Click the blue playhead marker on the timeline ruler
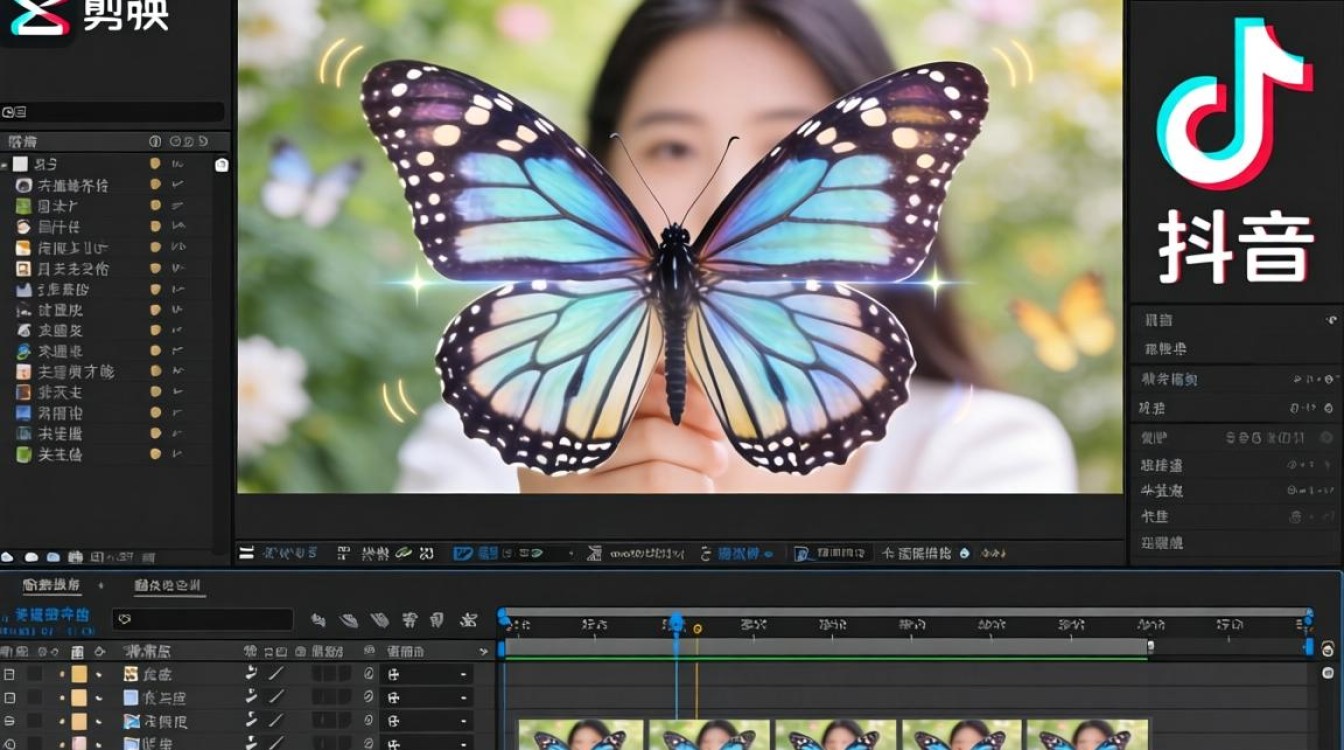 coord(677,622)
